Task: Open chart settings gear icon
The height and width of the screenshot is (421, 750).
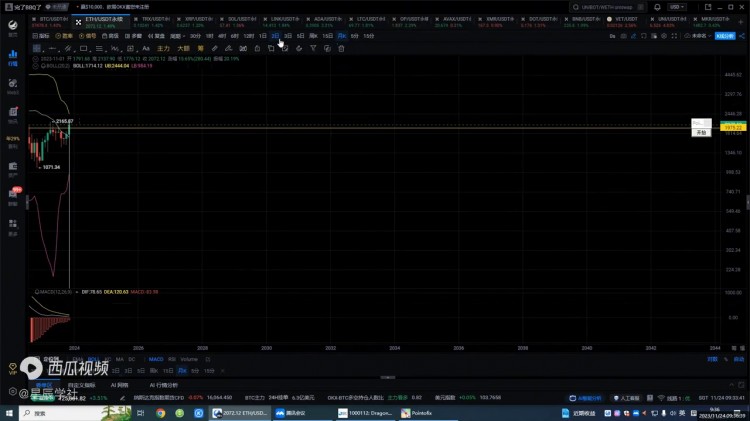Action: pos(664,36)
